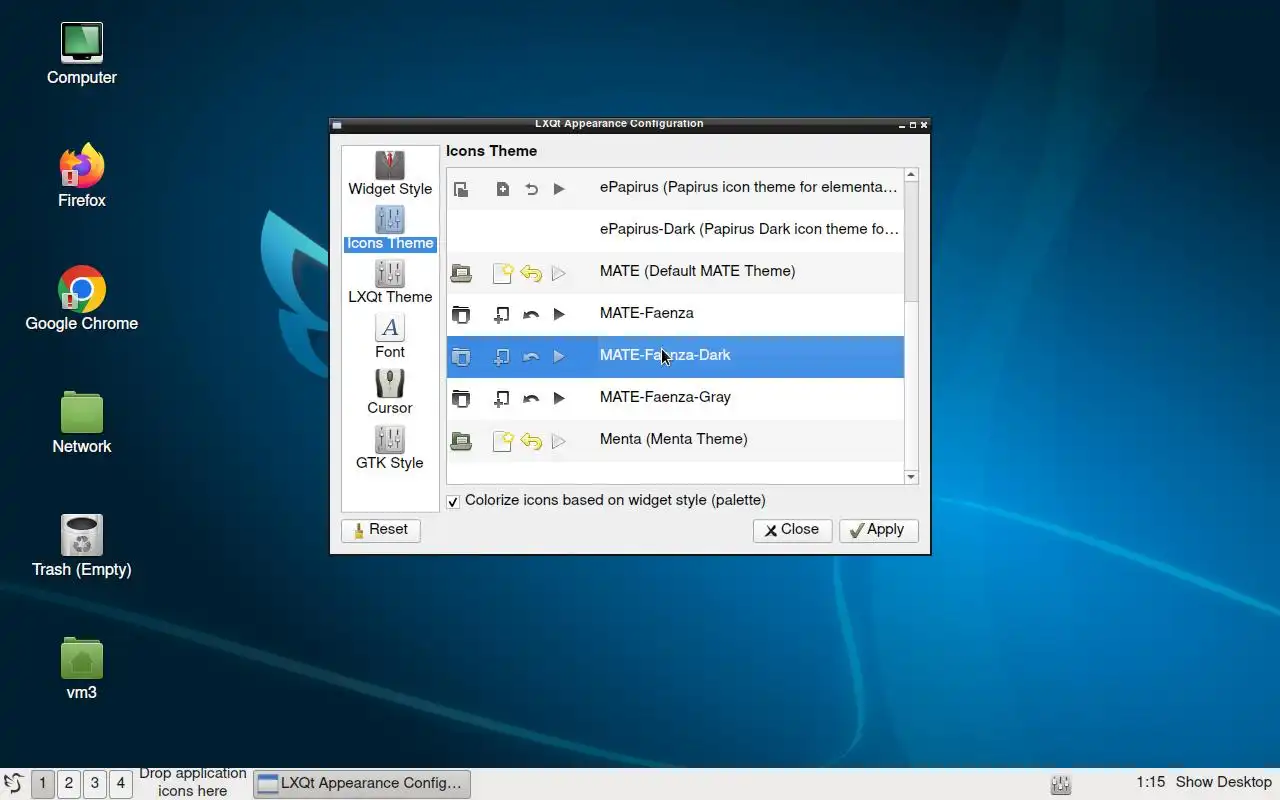Click the copy icon in MATE-Faenza-Dark row
The height and width of the screenshot is (800, 1280).
pos(461,356)
